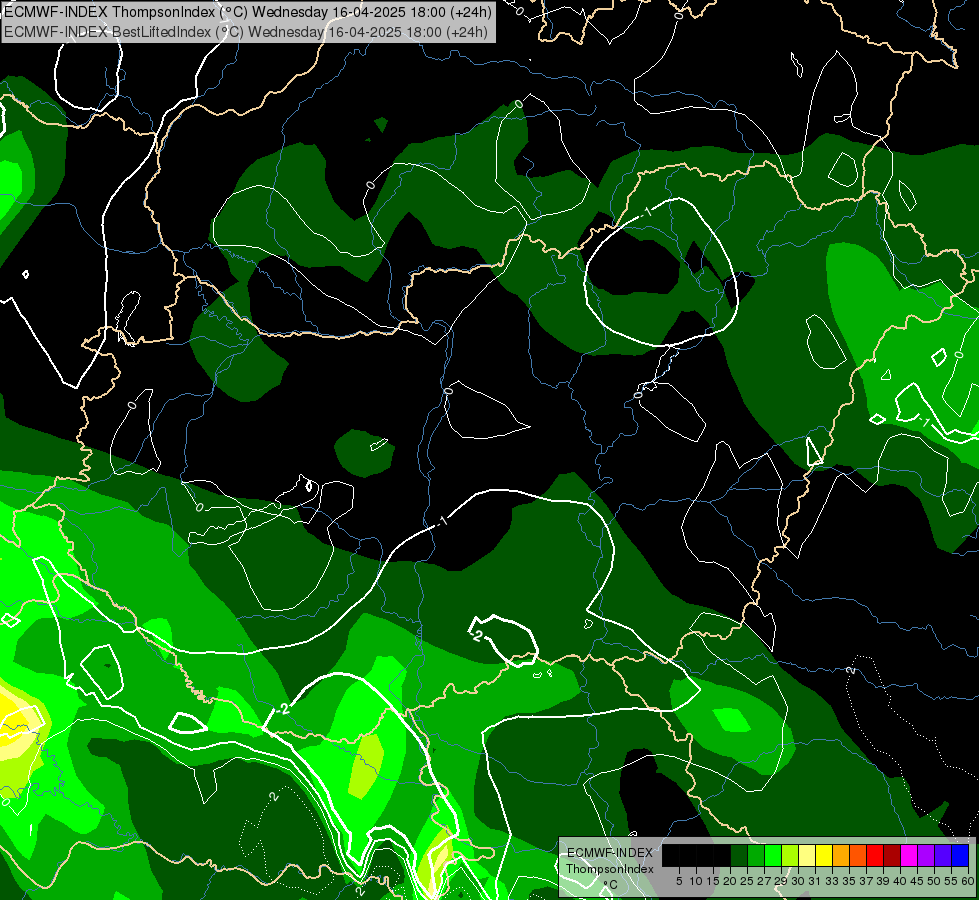Select the yellow-green 29–30 legend swatch

(790, 855)
